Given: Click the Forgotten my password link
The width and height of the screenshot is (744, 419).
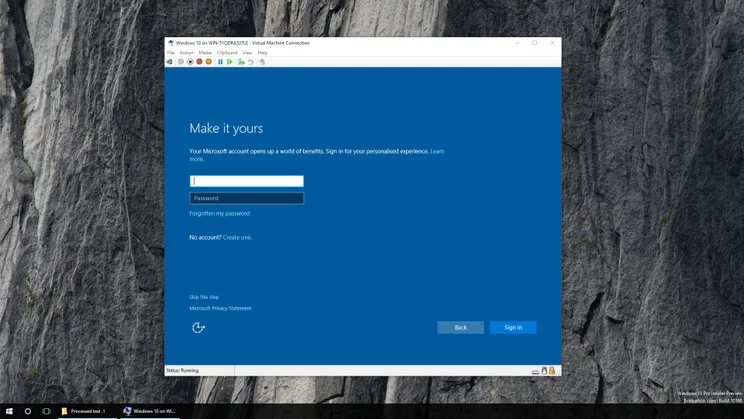Looking at the screenshot, I should click(x=220, y=214).
